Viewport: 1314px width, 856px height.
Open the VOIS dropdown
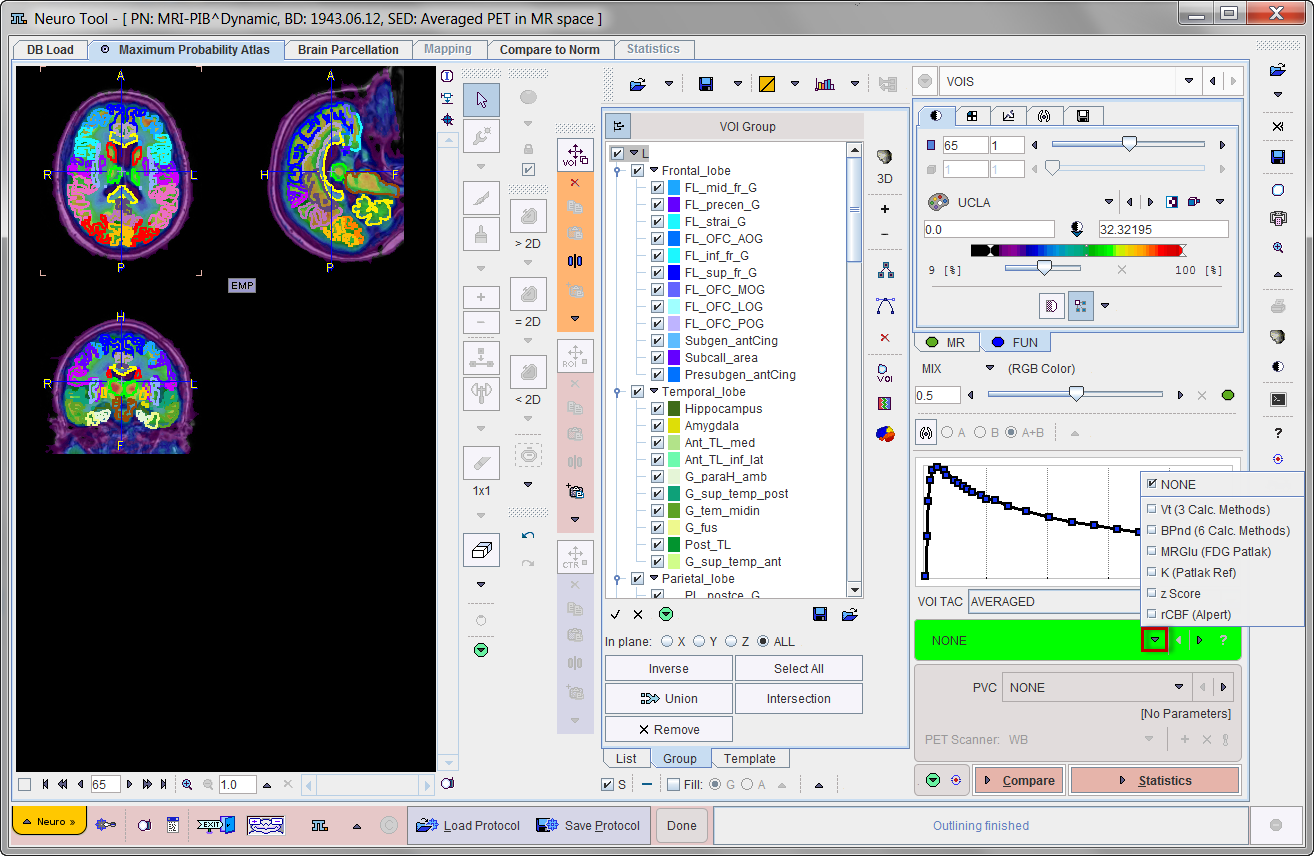pyautogui.click(x=1188, y=82)
